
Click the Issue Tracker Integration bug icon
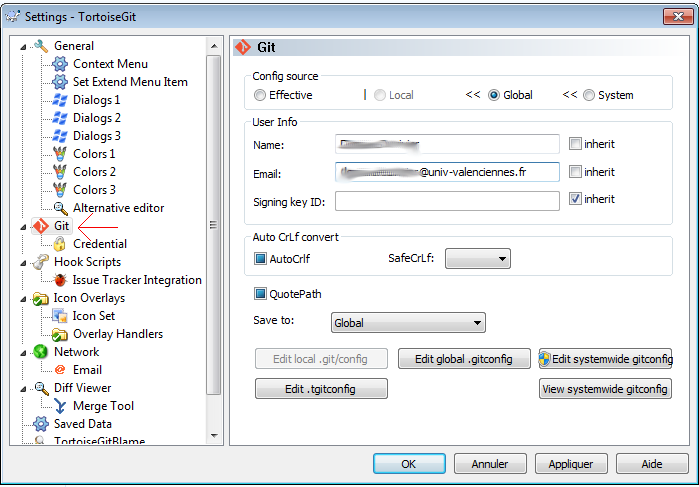[x=60, y=280]
